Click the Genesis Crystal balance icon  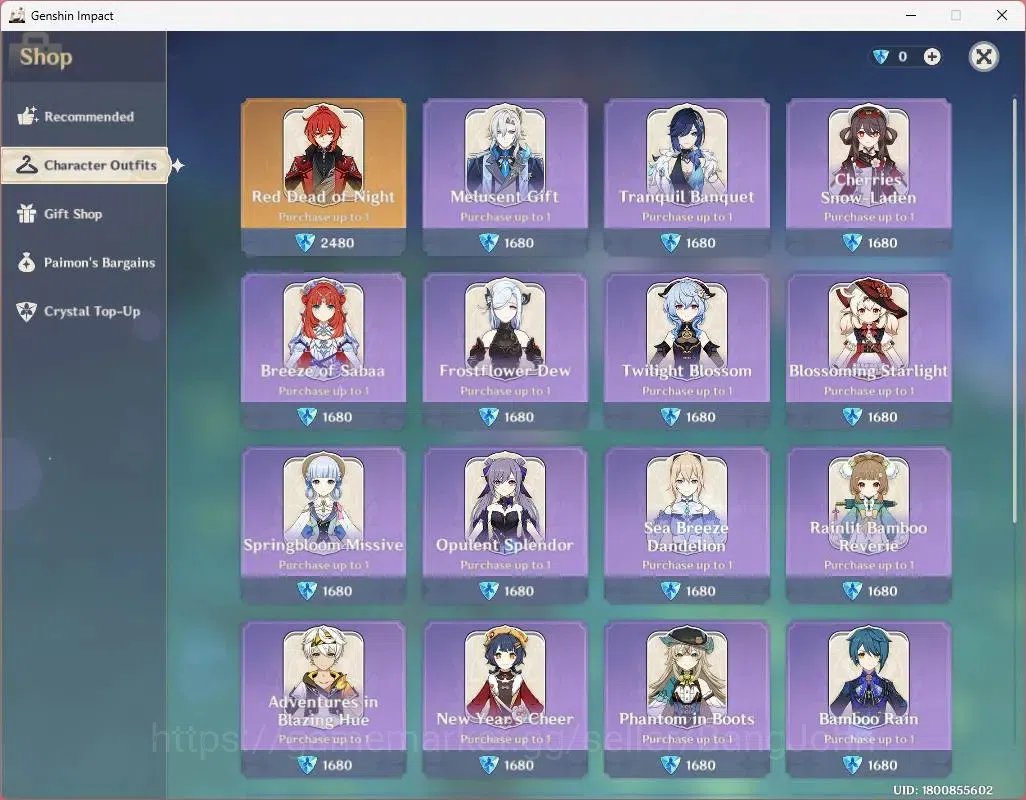click(x=881, y=57)
